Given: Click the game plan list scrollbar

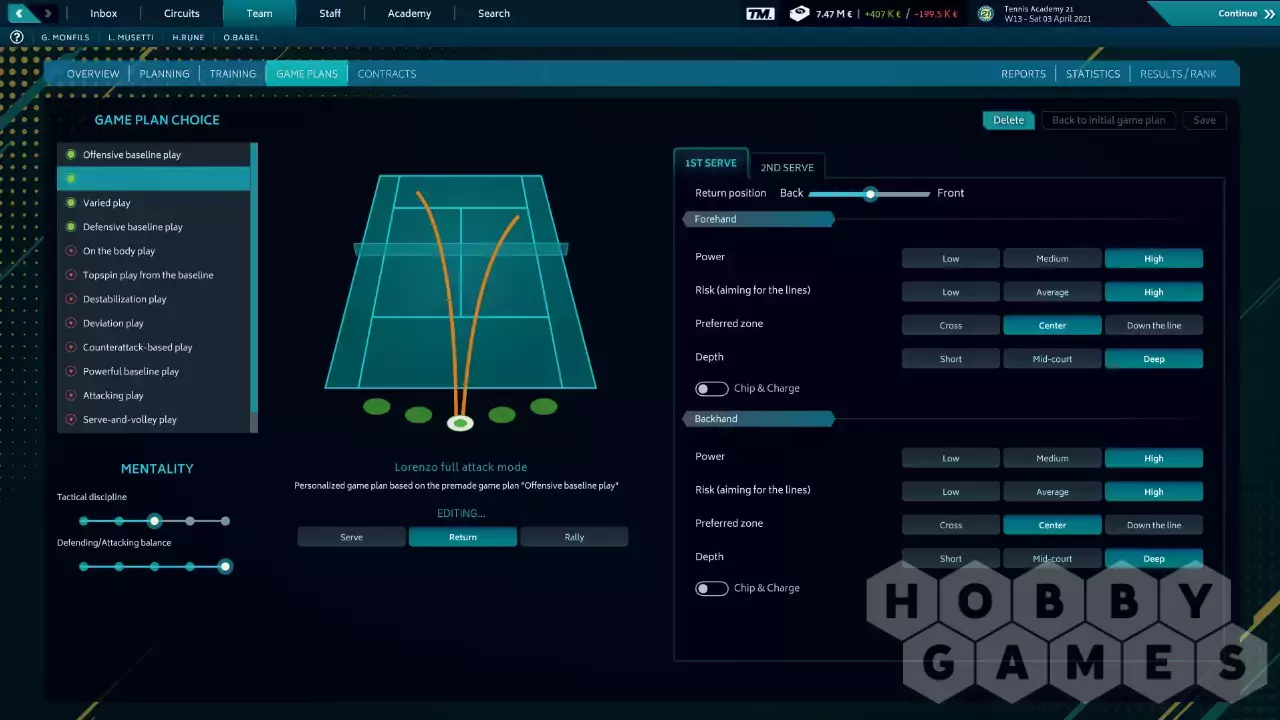Looking at the screenshot, I should tap(254, 280).
